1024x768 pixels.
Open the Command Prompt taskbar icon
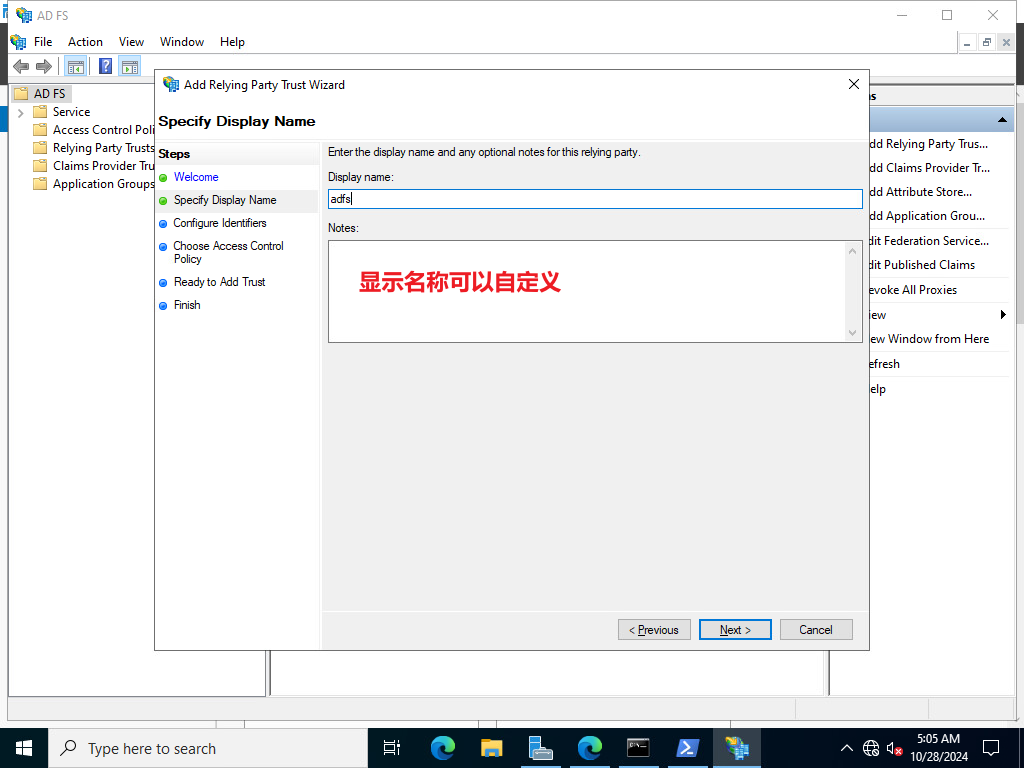[638, 748]
